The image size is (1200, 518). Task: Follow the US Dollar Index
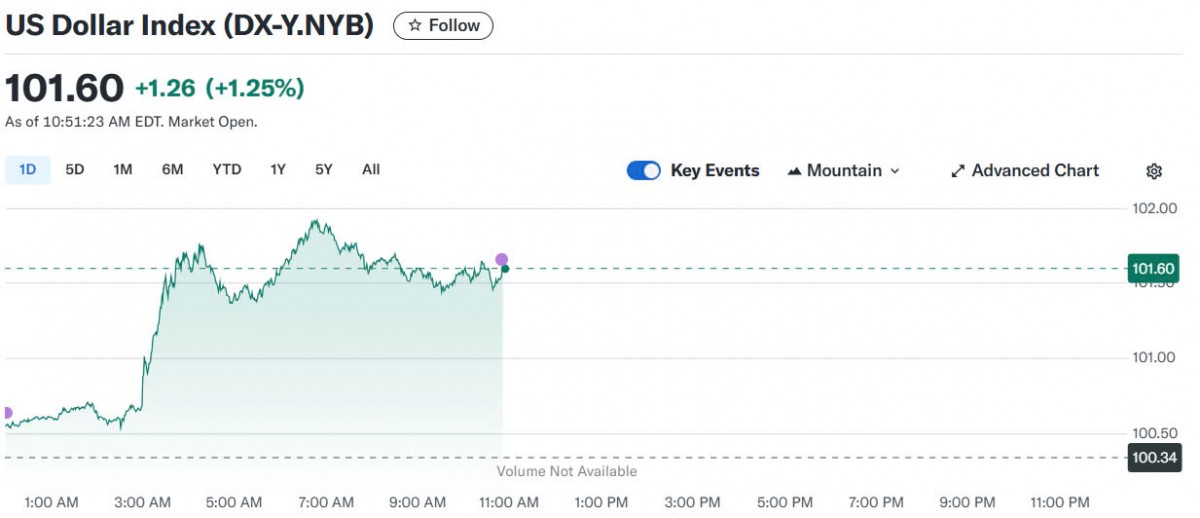[x=443, y=26]
